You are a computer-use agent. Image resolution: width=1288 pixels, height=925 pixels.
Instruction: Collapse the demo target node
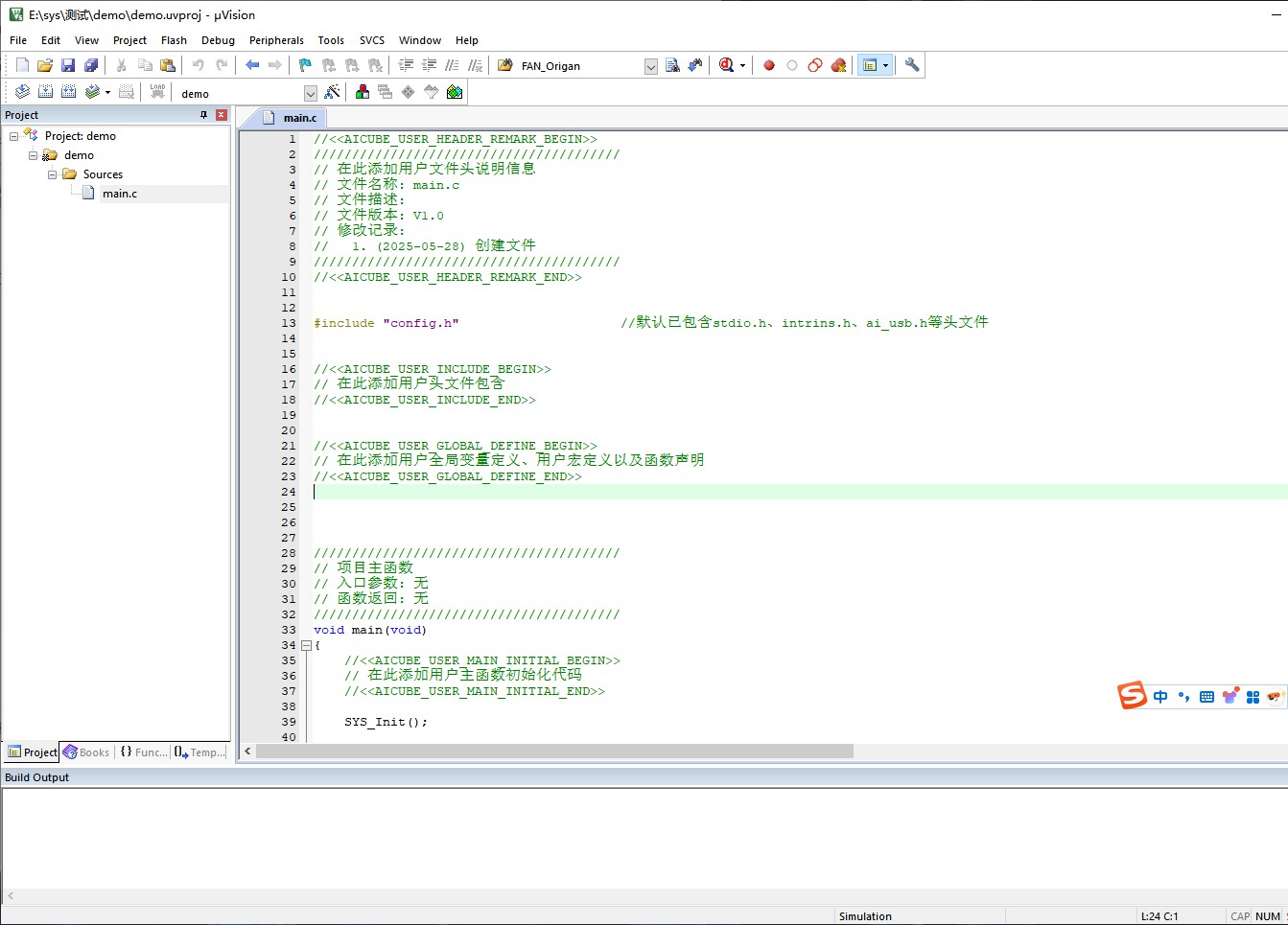33,155
